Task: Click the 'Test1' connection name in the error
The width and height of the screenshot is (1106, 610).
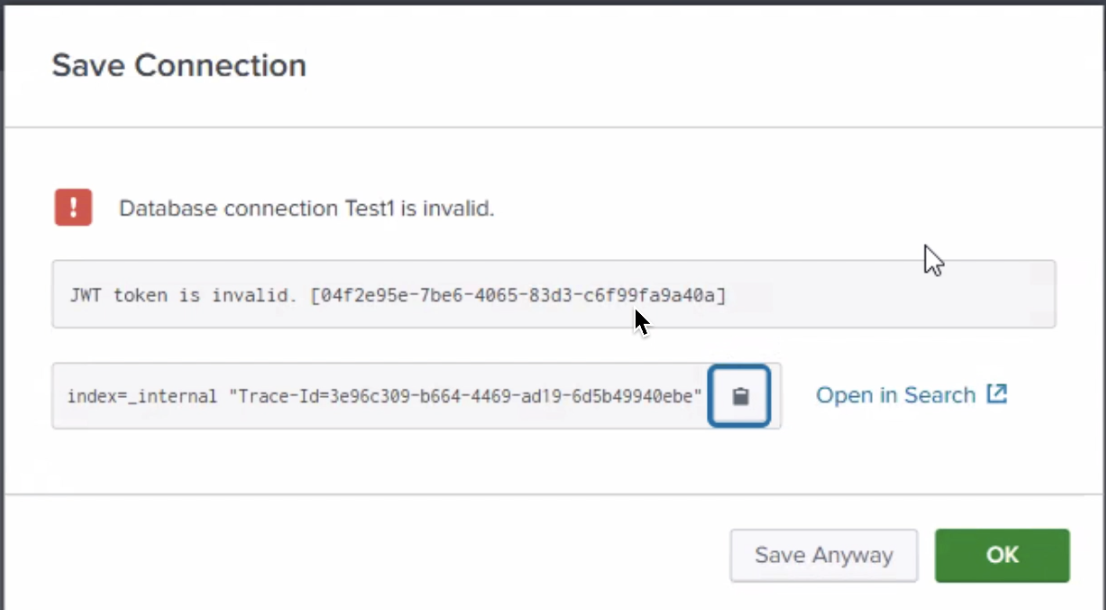Action: coord(370,208)
